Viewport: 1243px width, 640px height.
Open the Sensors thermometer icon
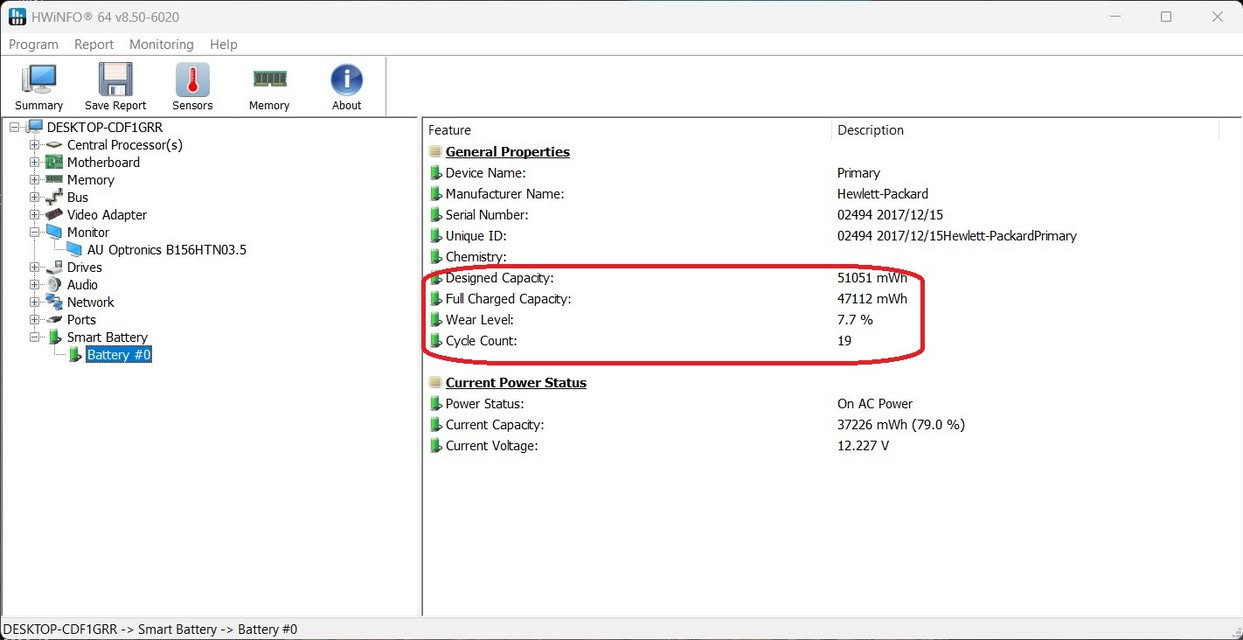pos(192,80)
